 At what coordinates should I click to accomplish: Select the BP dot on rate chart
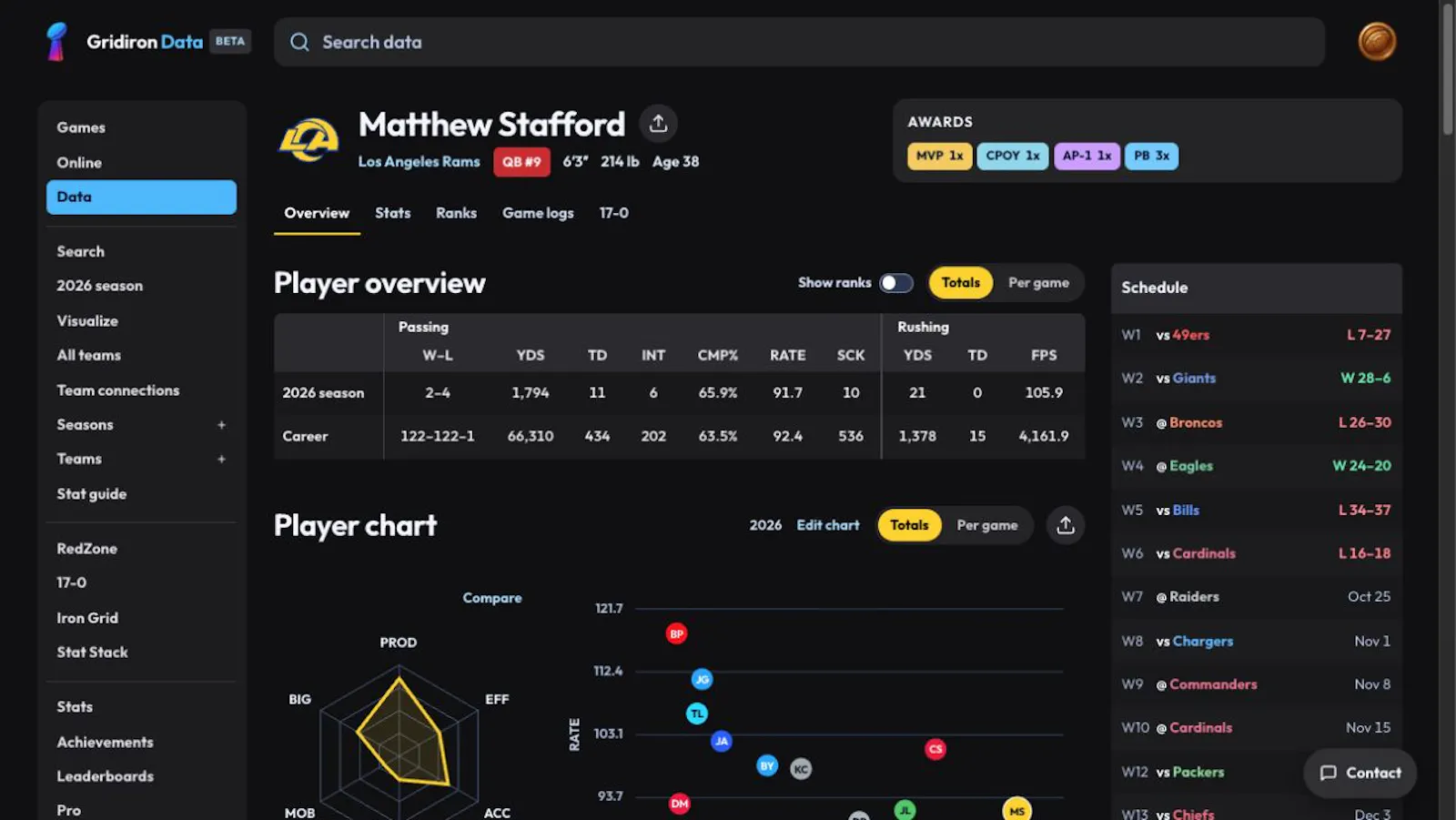point(676,633)
